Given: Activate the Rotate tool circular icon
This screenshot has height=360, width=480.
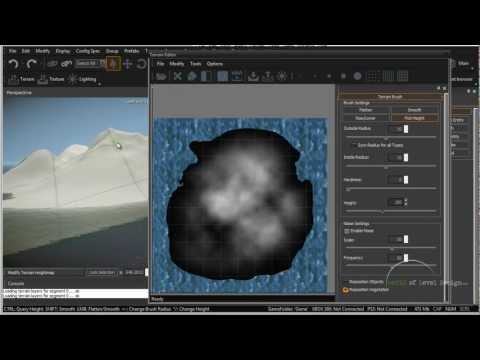Looking at the screenshot, I should (142, 64).
